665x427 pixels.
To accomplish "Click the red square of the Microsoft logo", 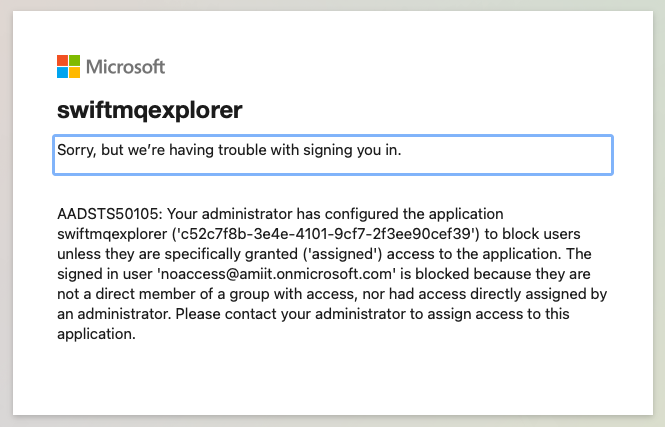I will pyautogui.click(x=62, y=61).
